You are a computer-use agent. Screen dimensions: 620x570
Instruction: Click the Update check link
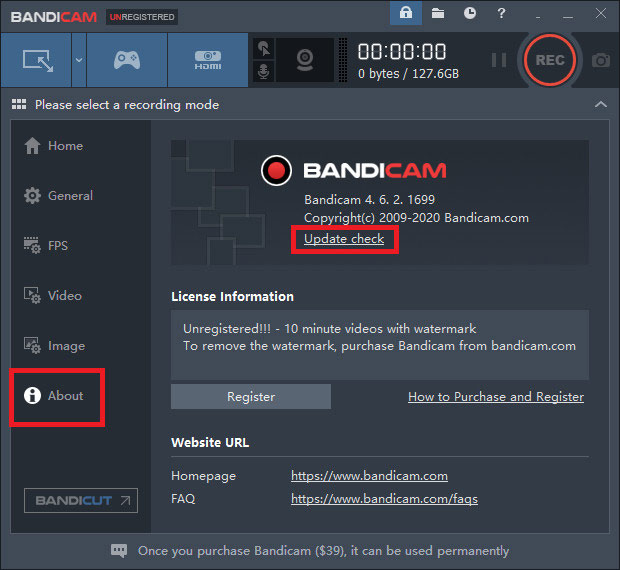coord(344,239)
